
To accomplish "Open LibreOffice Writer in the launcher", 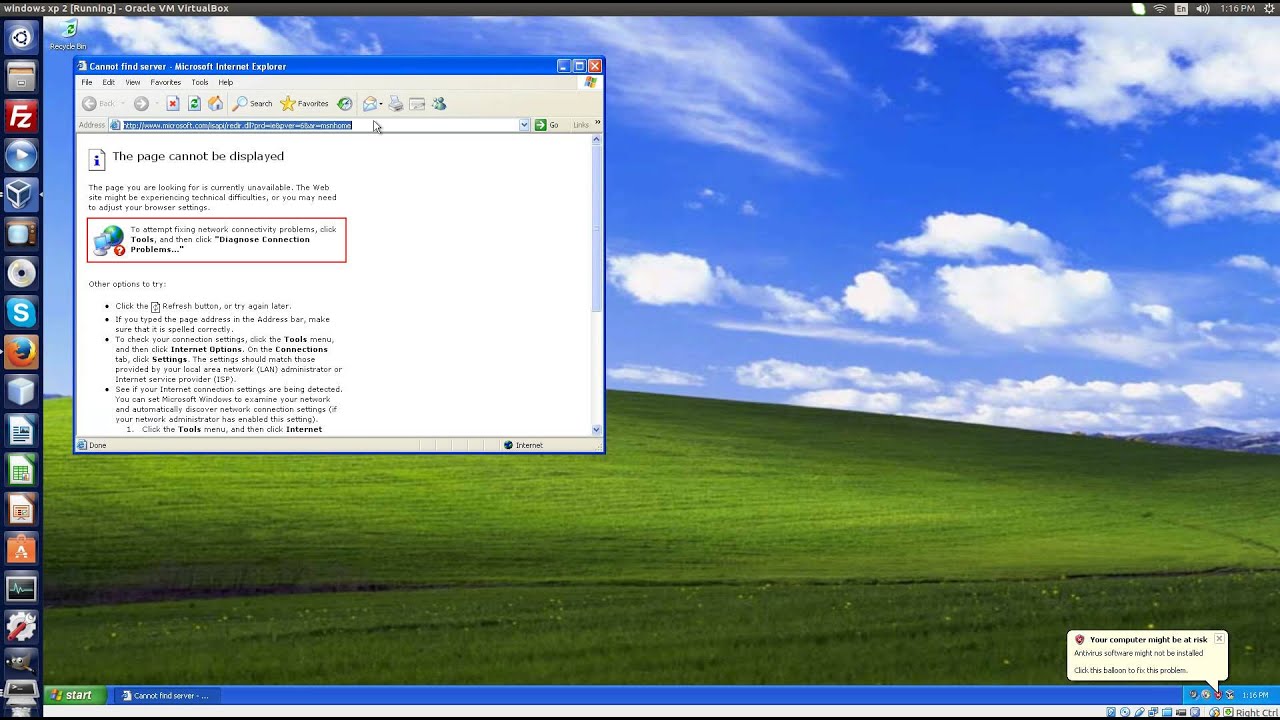I will coord(21,431).
